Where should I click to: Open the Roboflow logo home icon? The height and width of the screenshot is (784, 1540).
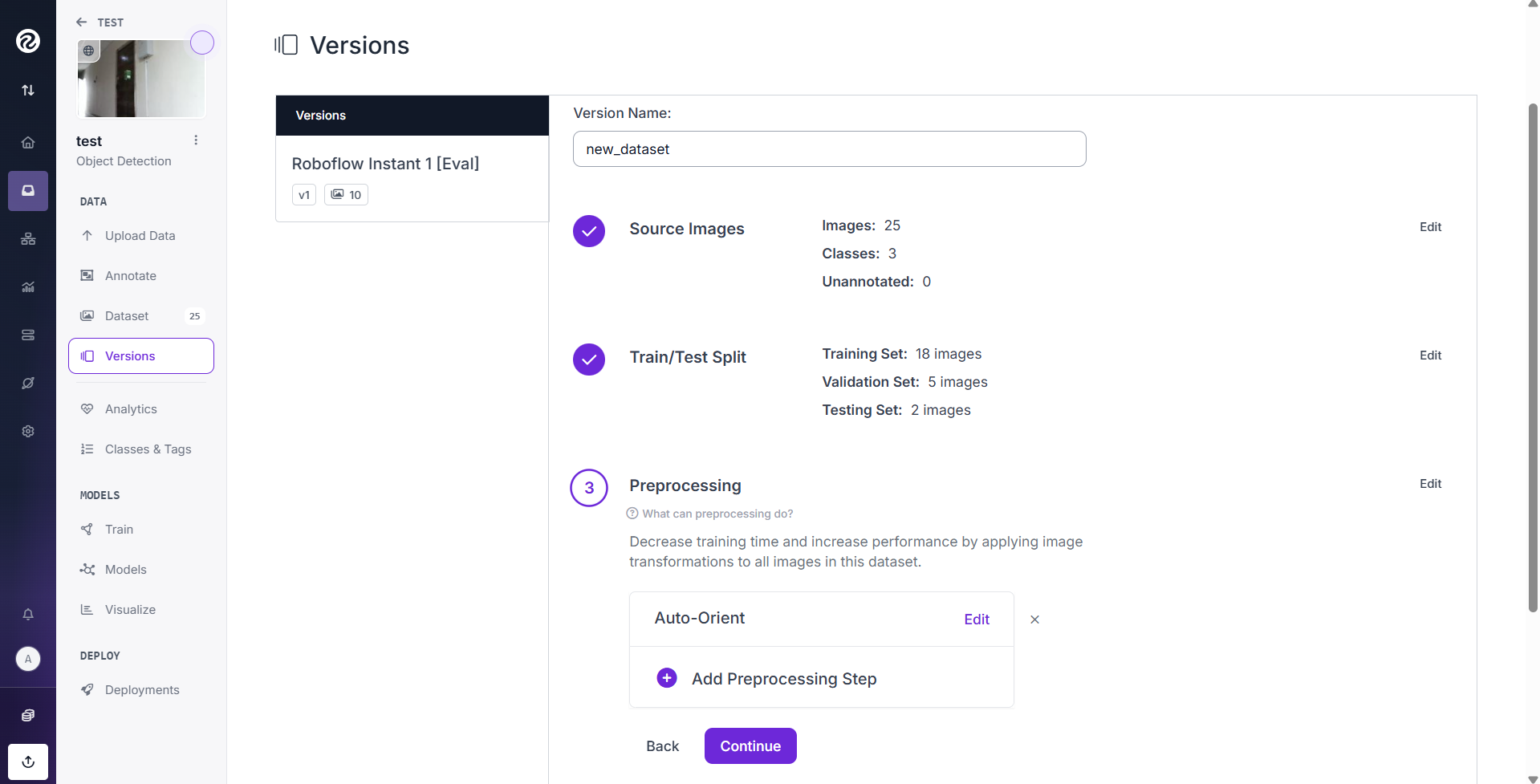[28, 40]
